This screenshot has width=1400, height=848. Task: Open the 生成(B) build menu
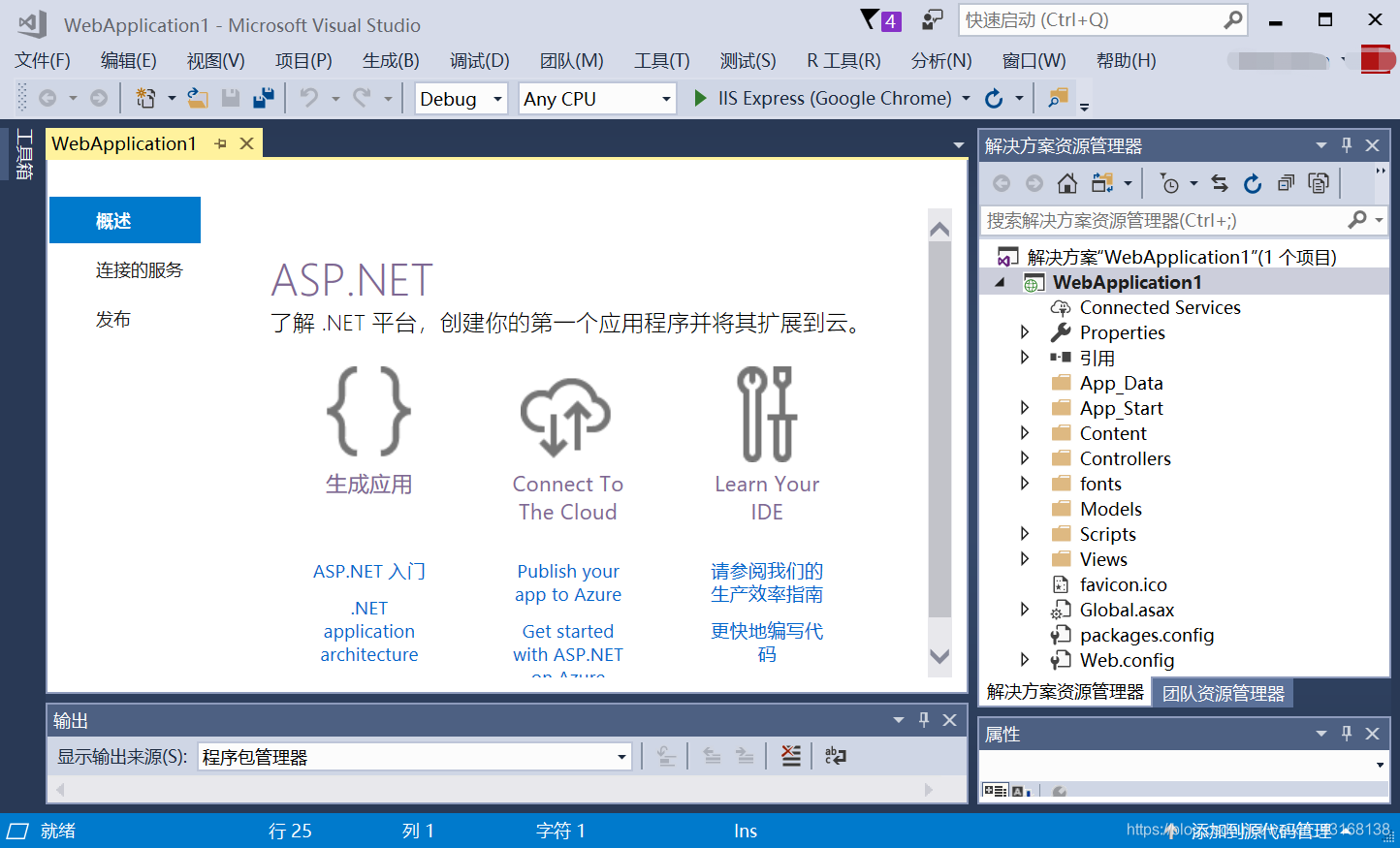click(391, 60)
